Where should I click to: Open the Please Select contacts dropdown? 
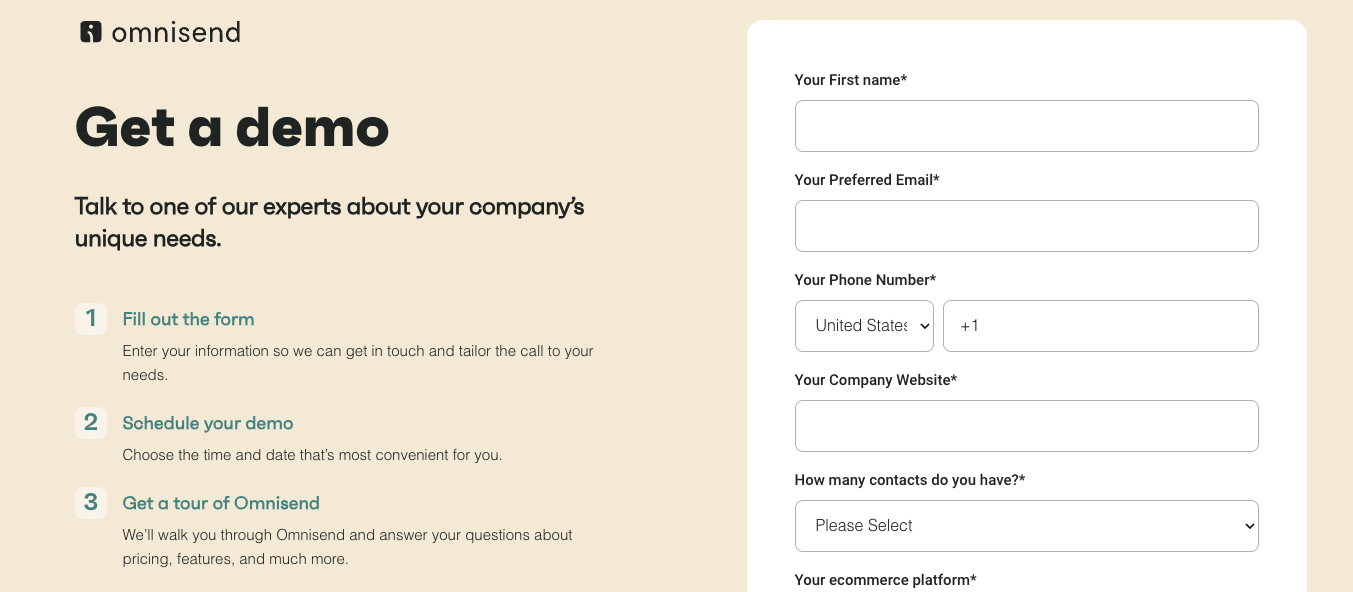(1026, 526)
